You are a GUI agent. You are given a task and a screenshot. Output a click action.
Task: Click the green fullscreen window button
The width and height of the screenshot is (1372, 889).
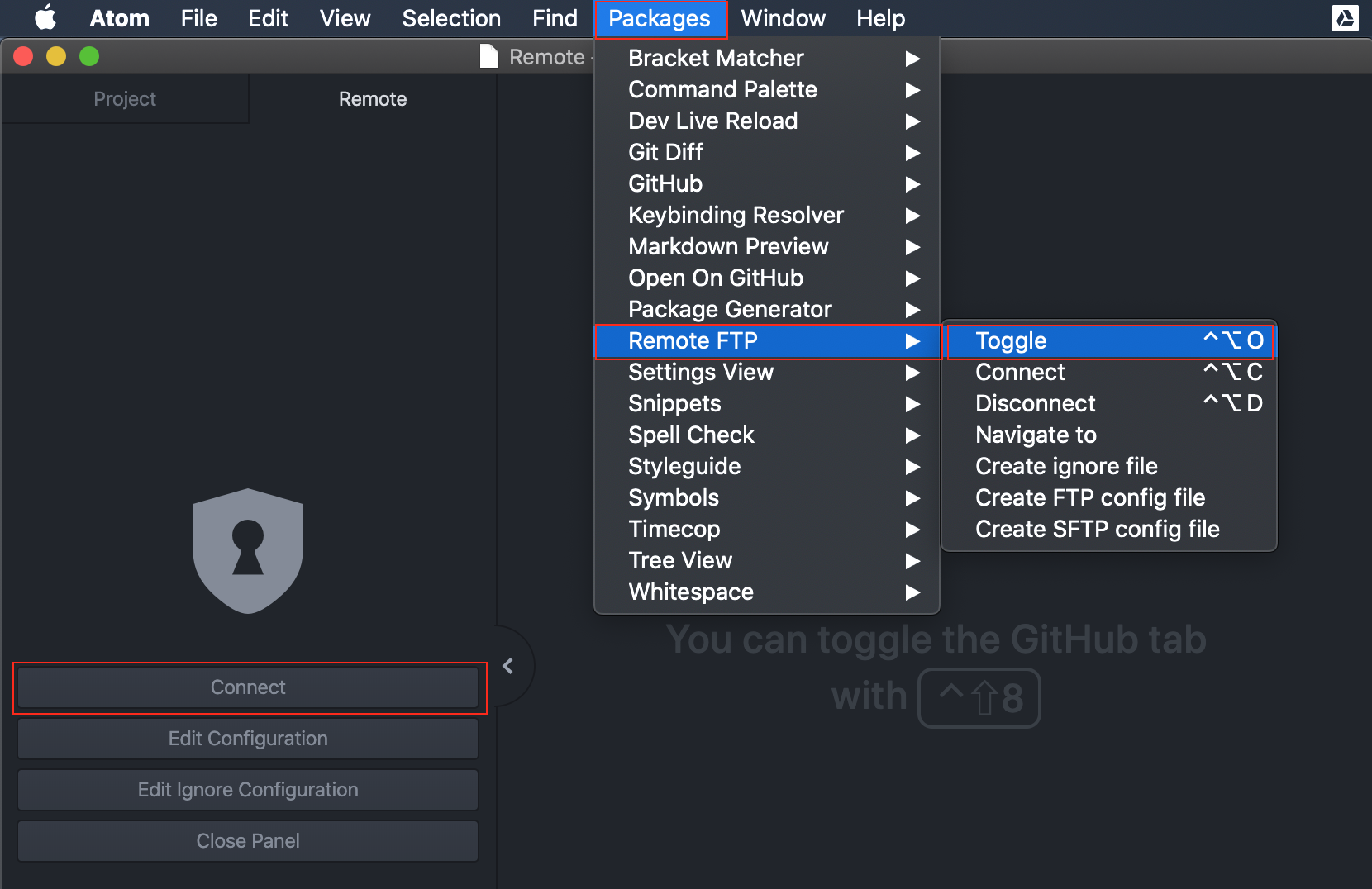click(x=89, y=56)
